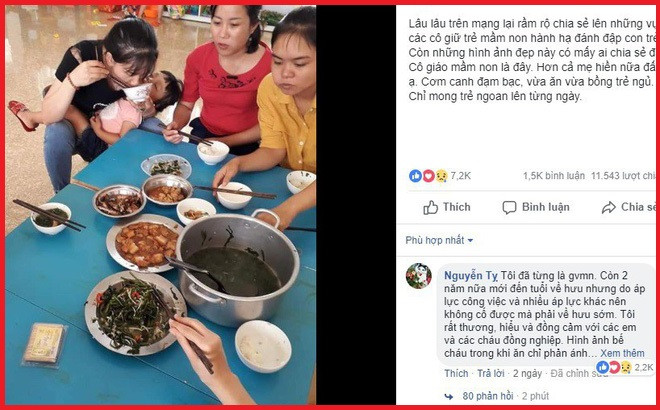
Task: Open the teachers' lunch photo
Action: (160, 205)
